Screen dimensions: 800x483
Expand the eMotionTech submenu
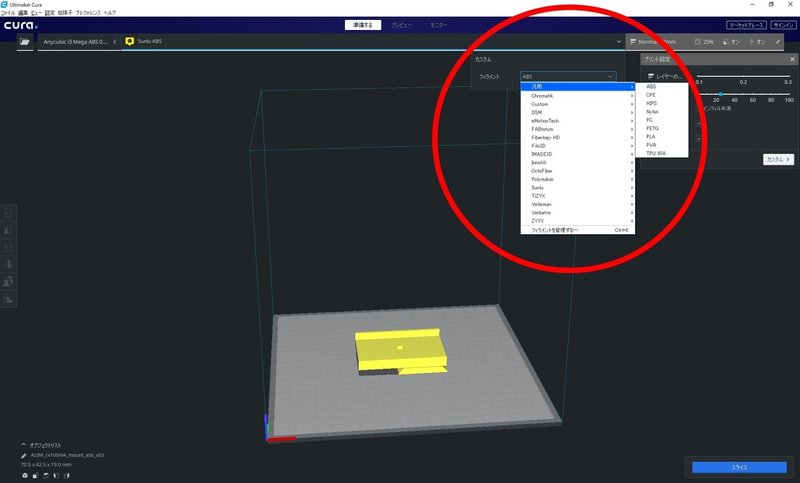[578, 121]
